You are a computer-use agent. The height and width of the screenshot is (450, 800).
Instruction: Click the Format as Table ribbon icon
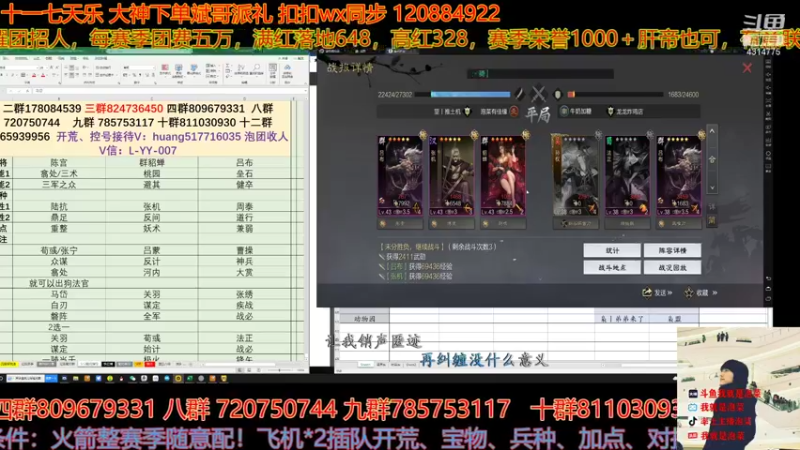179,69
